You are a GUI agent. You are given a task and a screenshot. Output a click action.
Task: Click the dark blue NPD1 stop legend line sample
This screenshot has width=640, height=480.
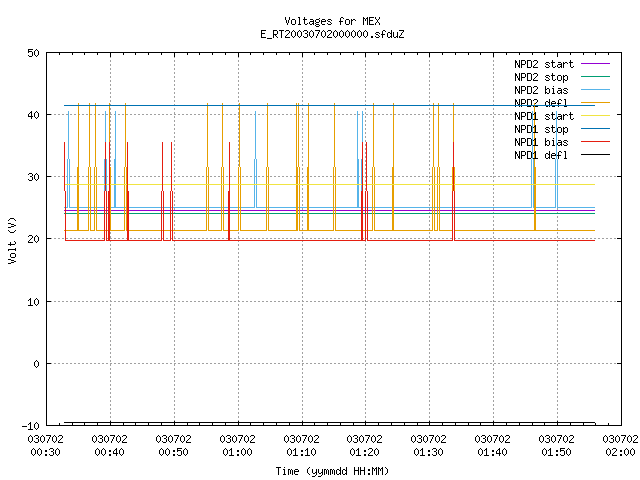[596, 129]
